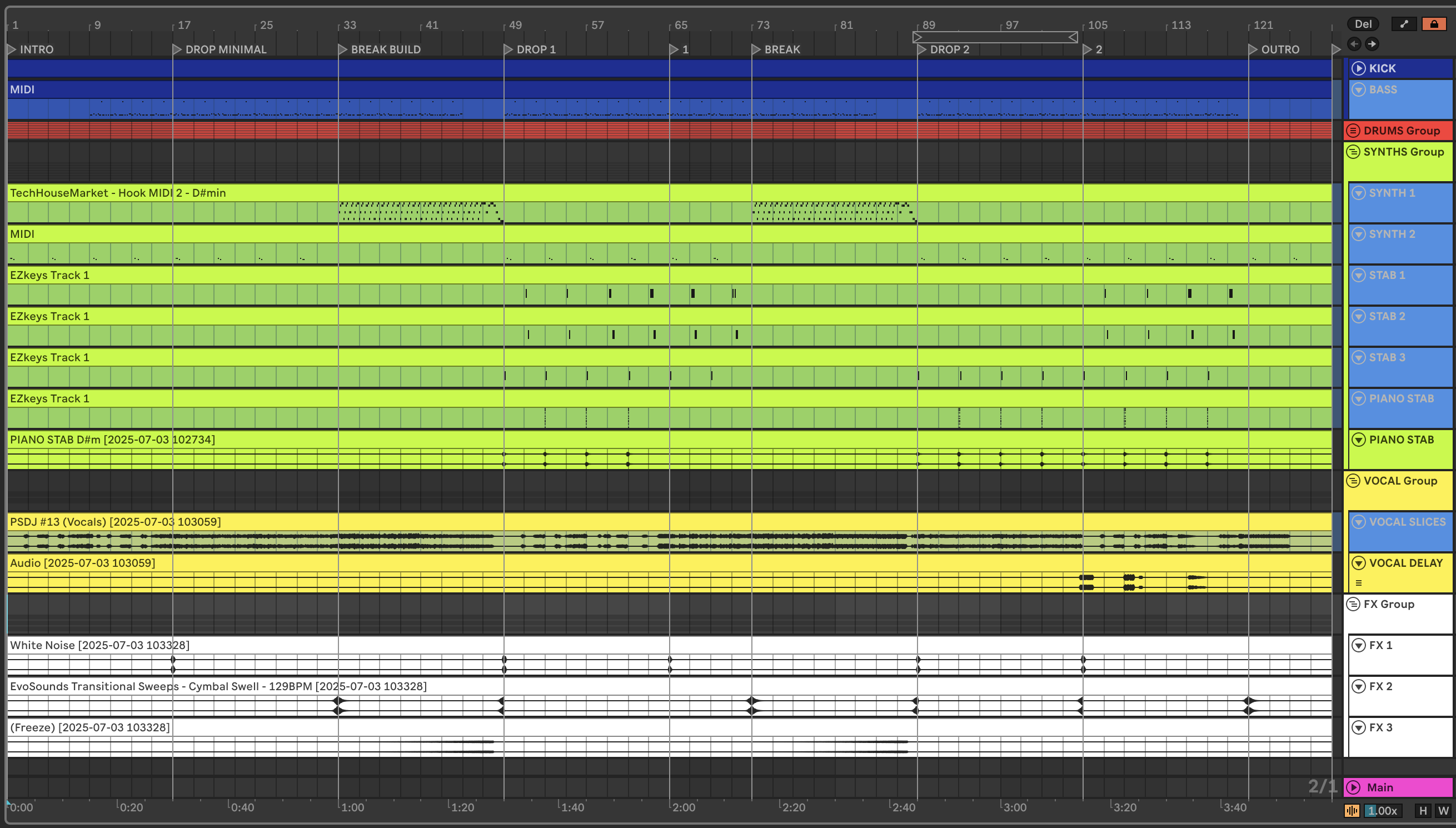Launch the locator named 1
This screenshot has width=1456, height=828.
(674, 49)
